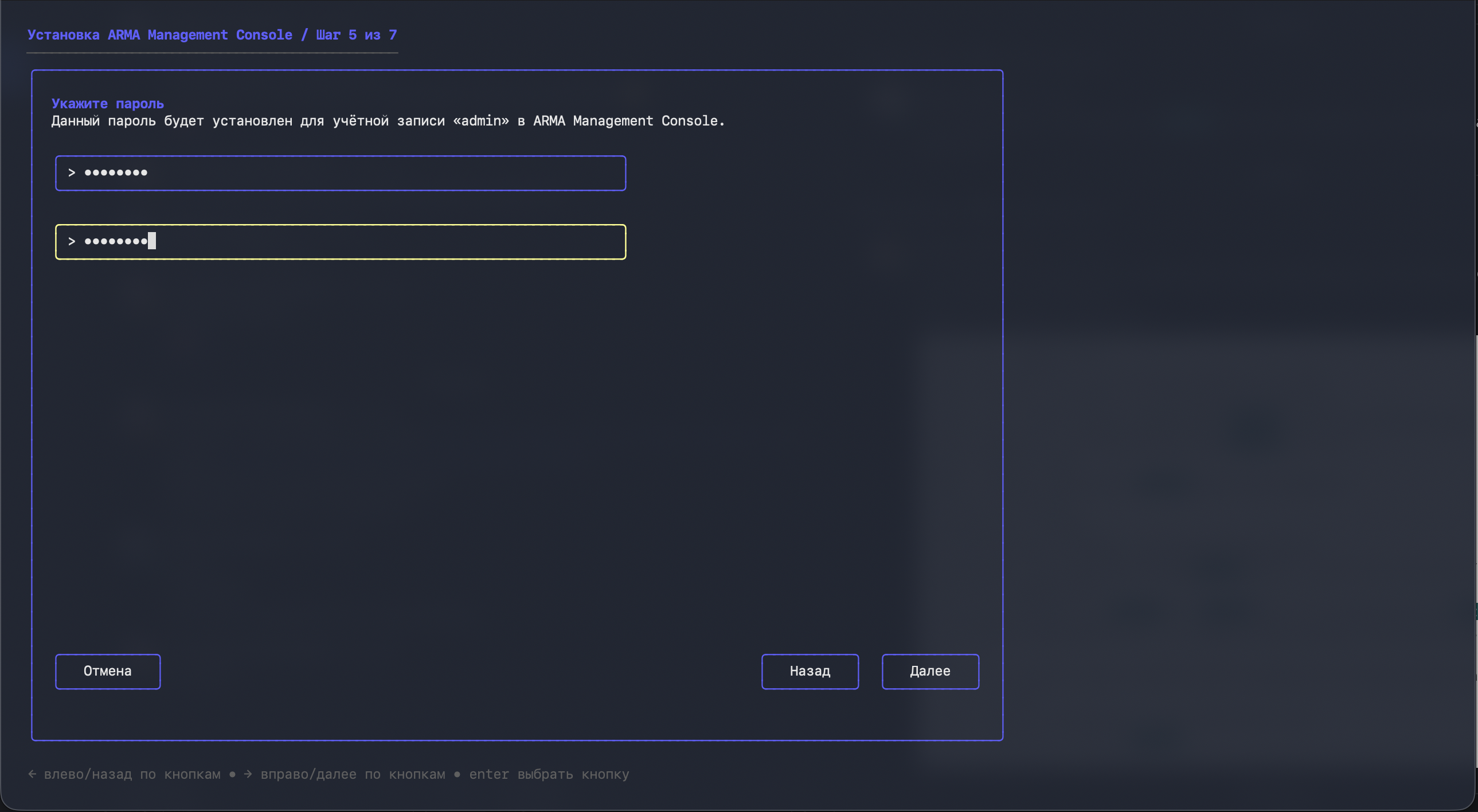
Task: Proceed with the Далее button
Action: point(930,672)
